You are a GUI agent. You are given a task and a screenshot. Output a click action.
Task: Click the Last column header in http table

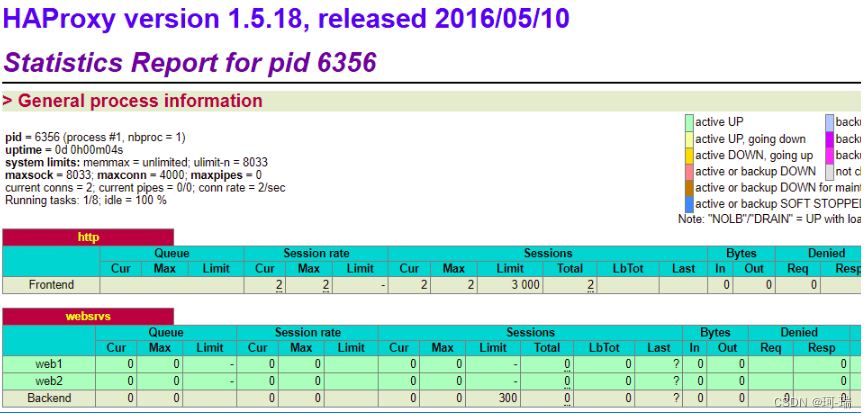(683, 269)
